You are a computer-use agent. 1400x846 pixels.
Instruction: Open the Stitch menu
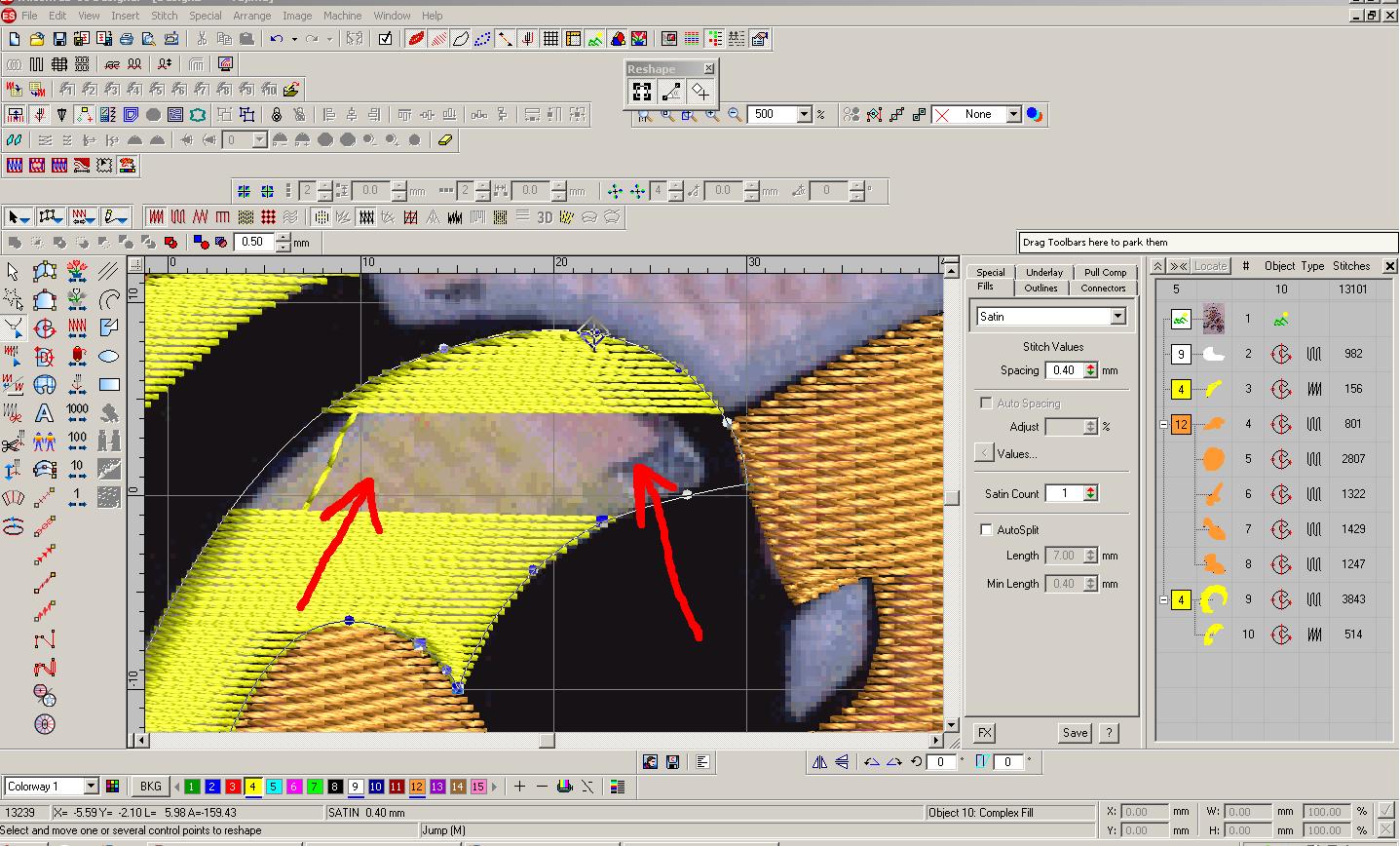(x=164, y=16)
